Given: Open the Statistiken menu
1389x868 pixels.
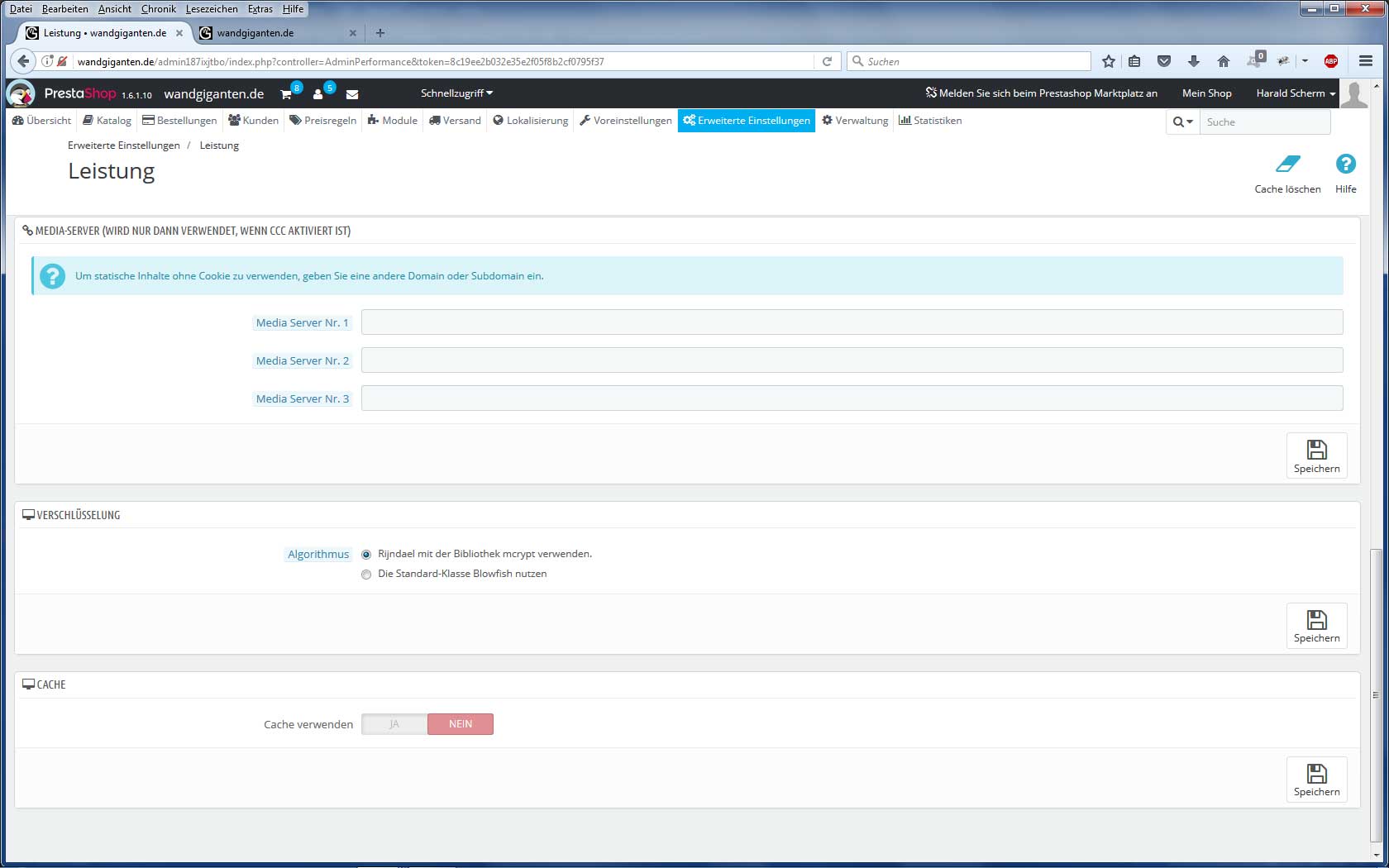Looking at the screenshot, I should (930, 121).
